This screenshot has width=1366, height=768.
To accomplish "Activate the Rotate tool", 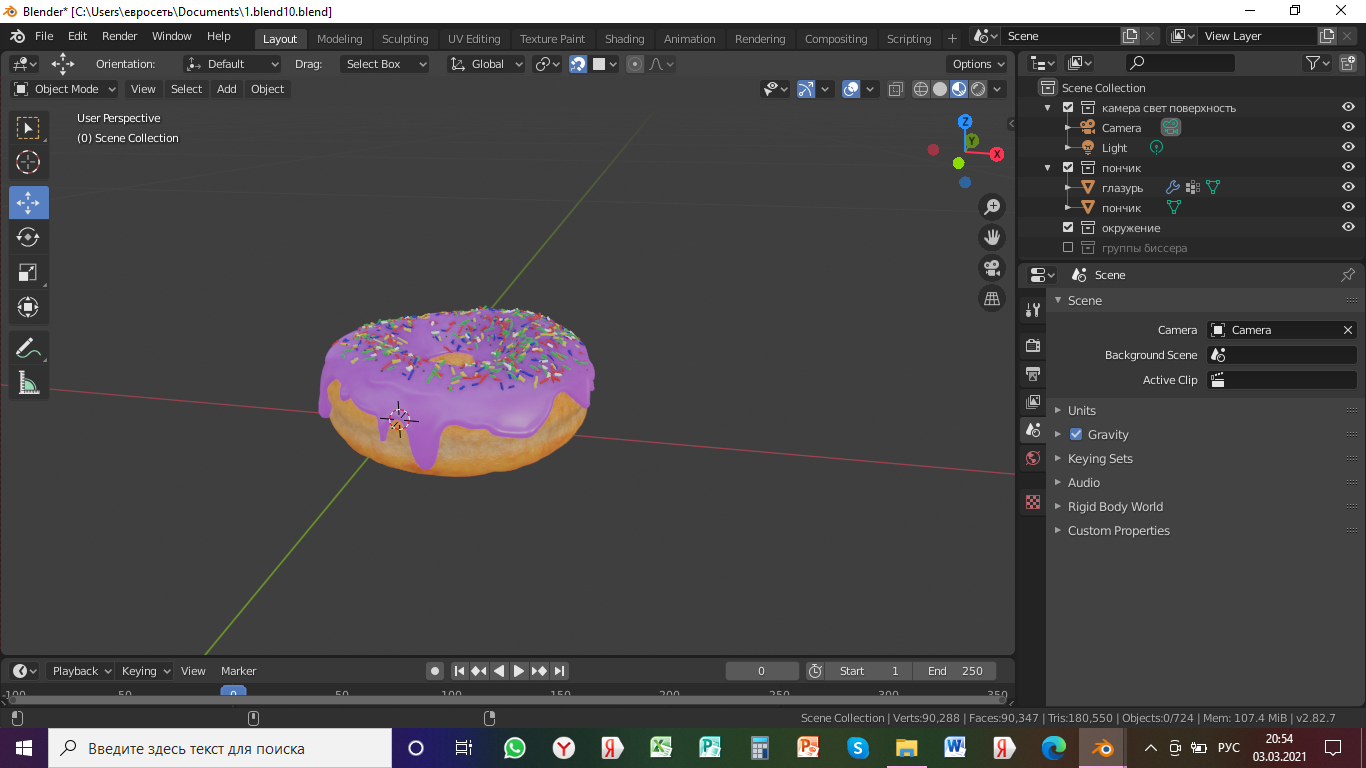I will pos(29,237).
